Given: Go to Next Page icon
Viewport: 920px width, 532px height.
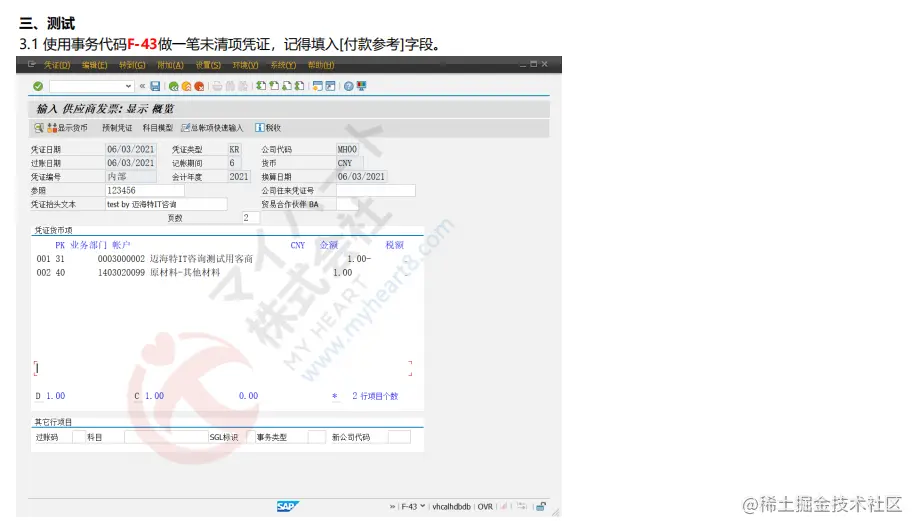Looking at the screenshot, I should [287, 86].
